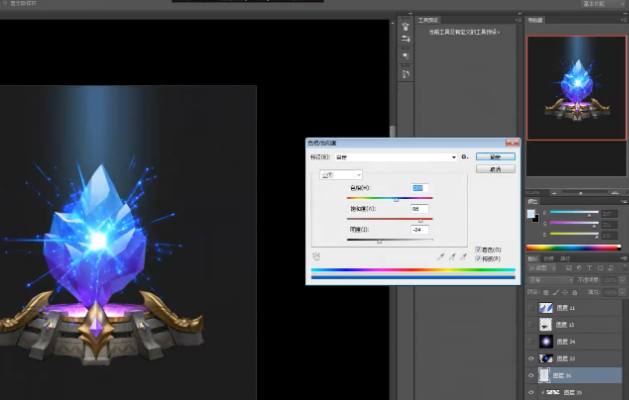Click the G channel slider in Color panel
629x400 pixels.
tap(574, 223)
